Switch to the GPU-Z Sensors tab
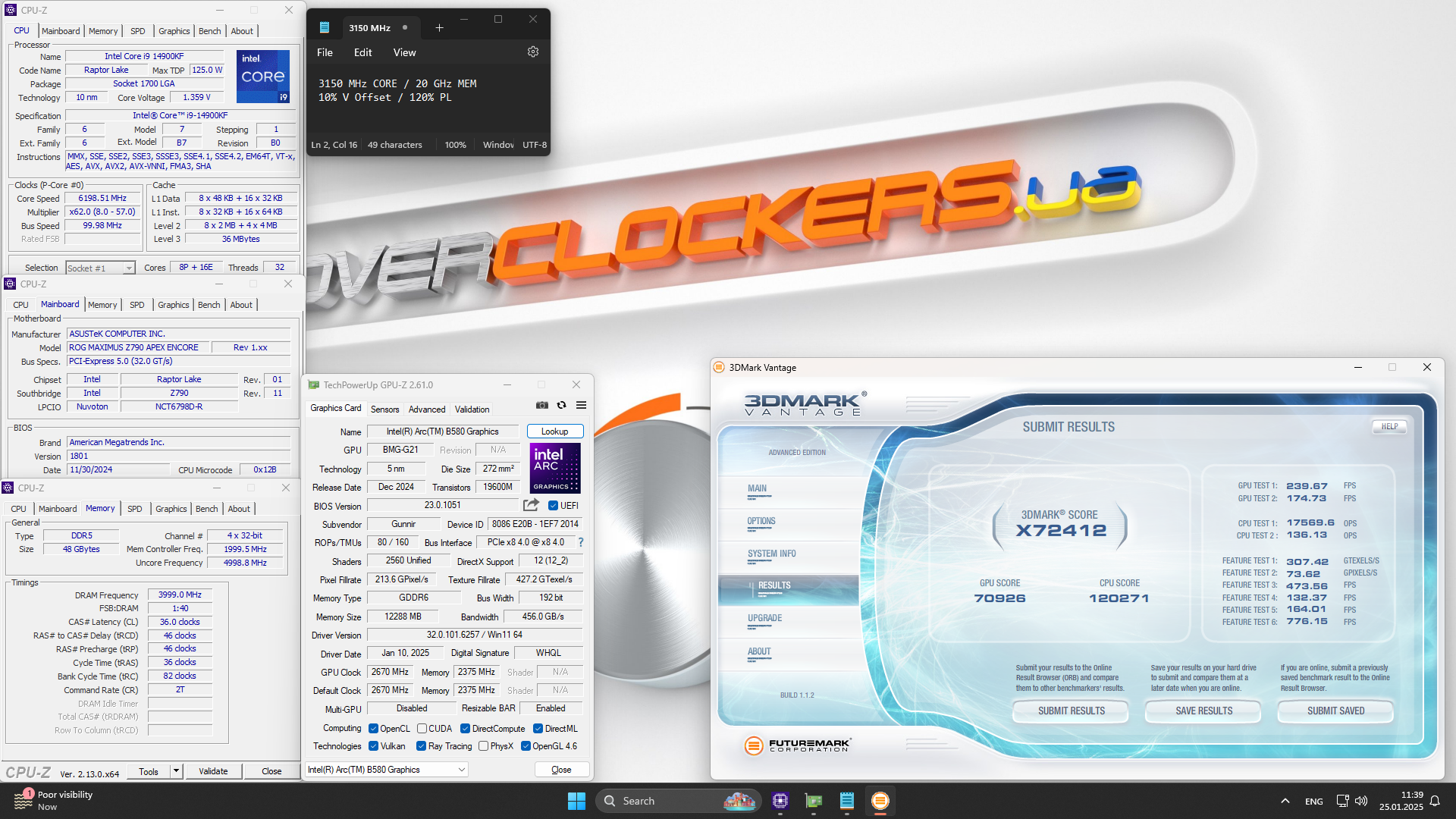This screenshot has width=1456, height=819. (384, 409)
